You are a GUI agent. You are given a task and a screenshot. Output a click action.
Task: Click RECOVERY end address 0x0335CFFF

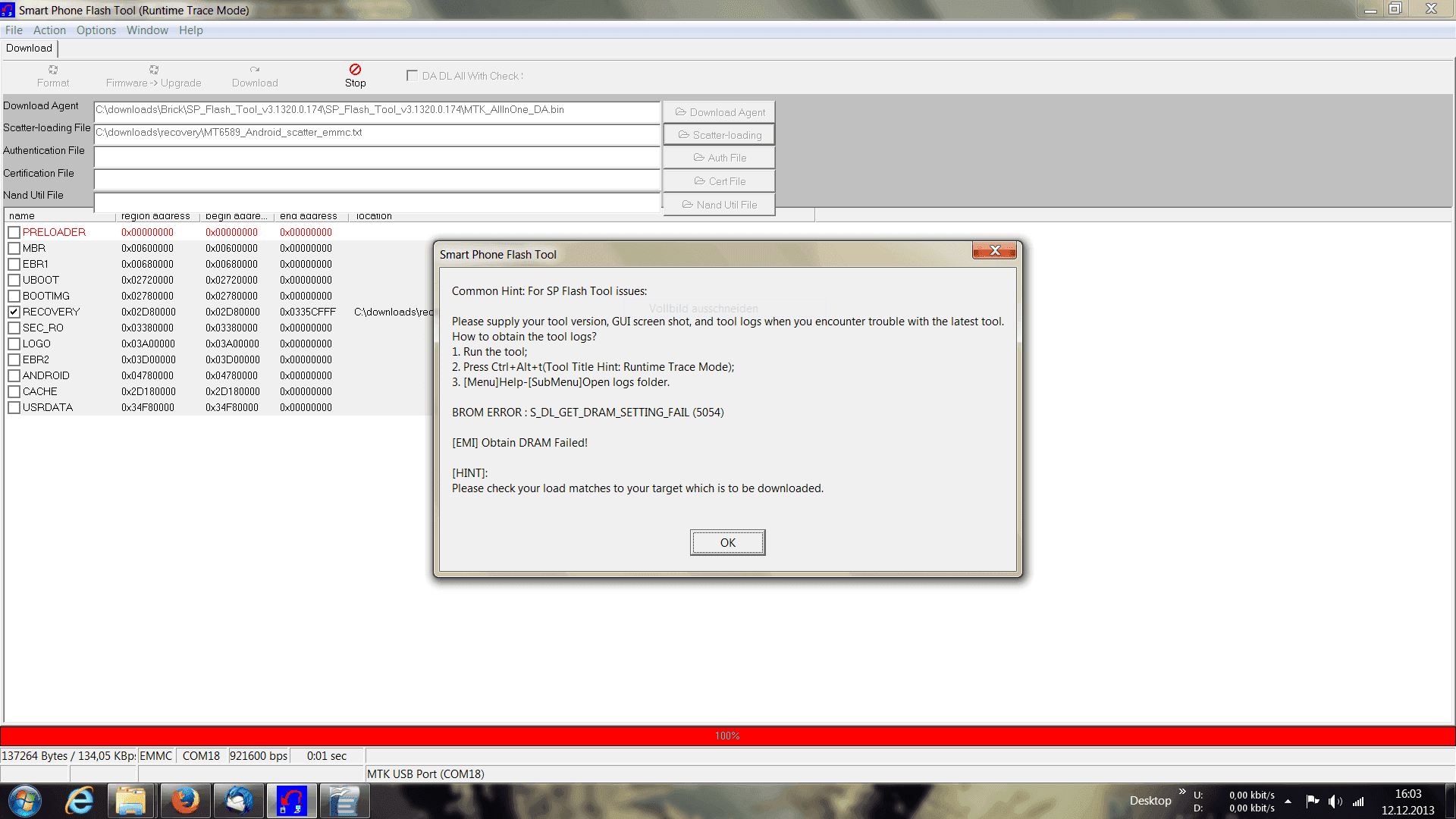pos(307,312)
